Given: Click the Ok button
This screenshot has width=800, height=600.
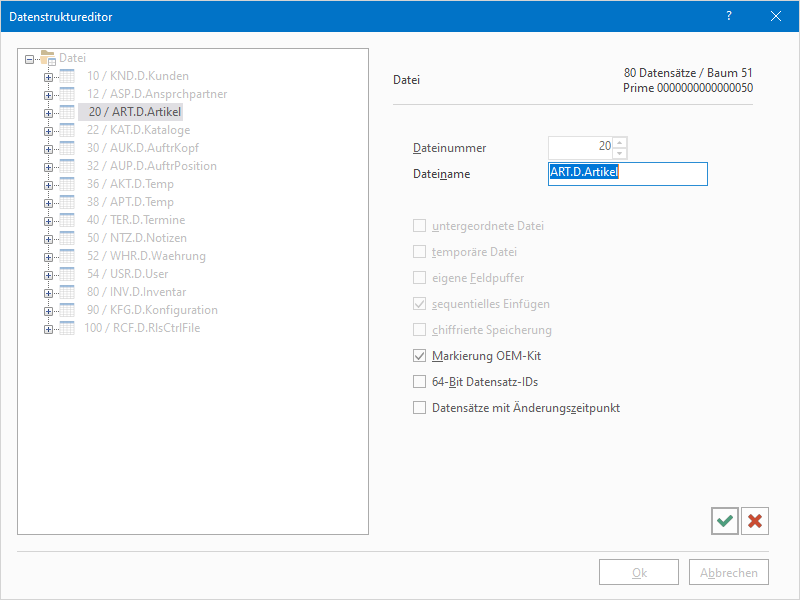Looking at the screenshot, I should pyautogui.click(x=639, y=573).
